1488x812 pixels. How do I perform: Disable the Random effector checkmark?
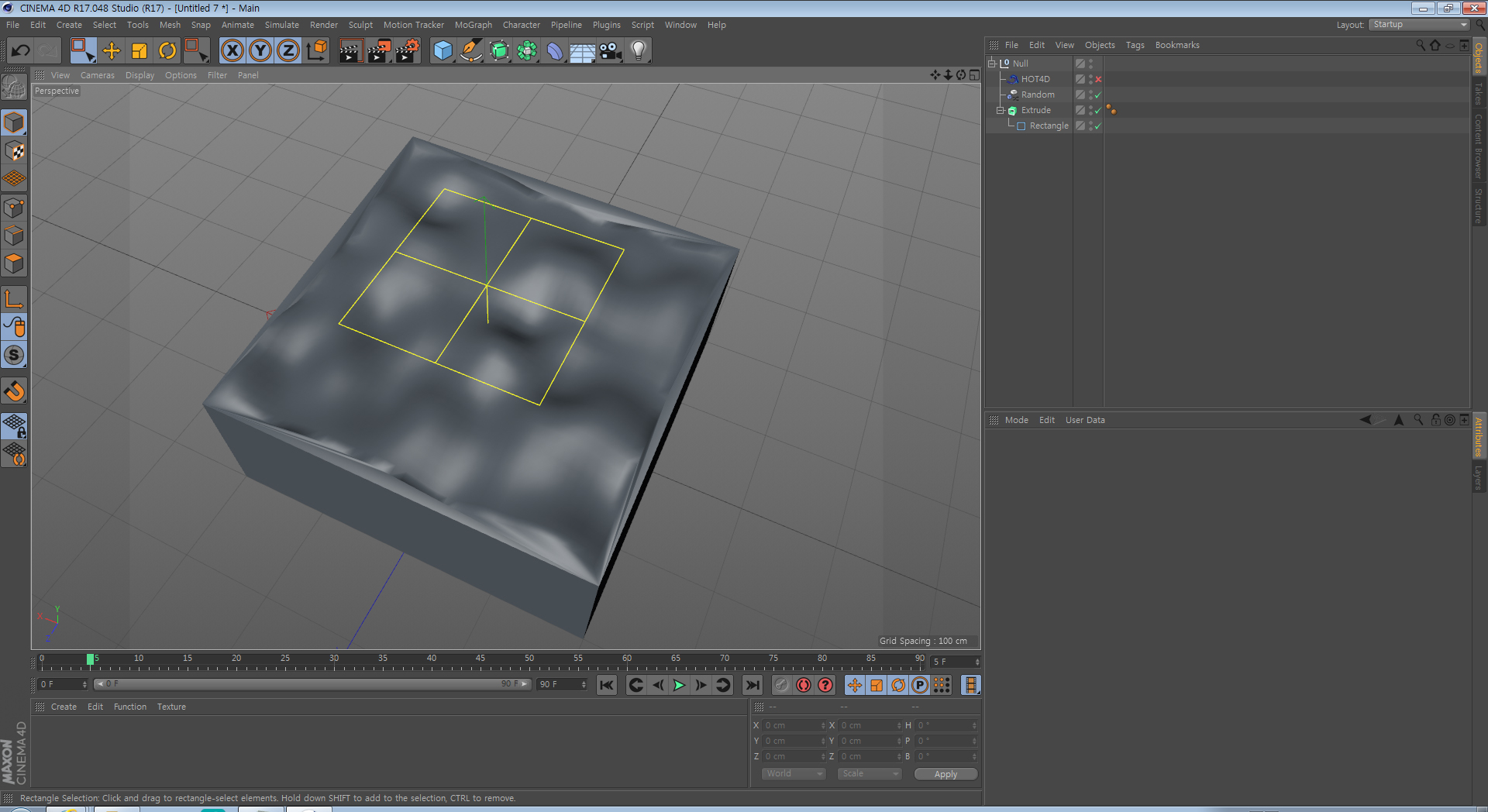click(x=1098, y=95)
